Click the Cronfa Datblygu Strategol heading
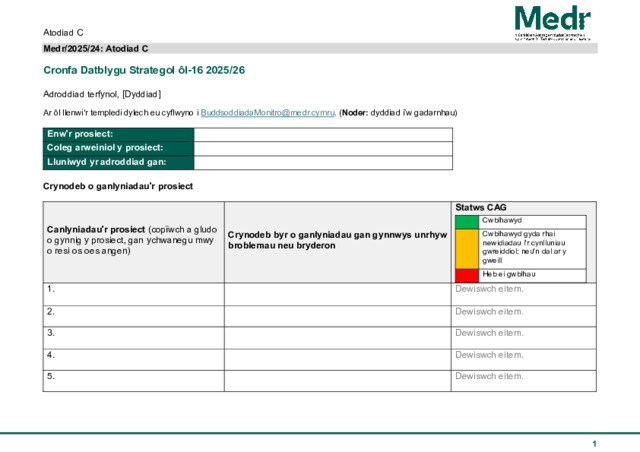The image size is (640, 452). point(144,71)
